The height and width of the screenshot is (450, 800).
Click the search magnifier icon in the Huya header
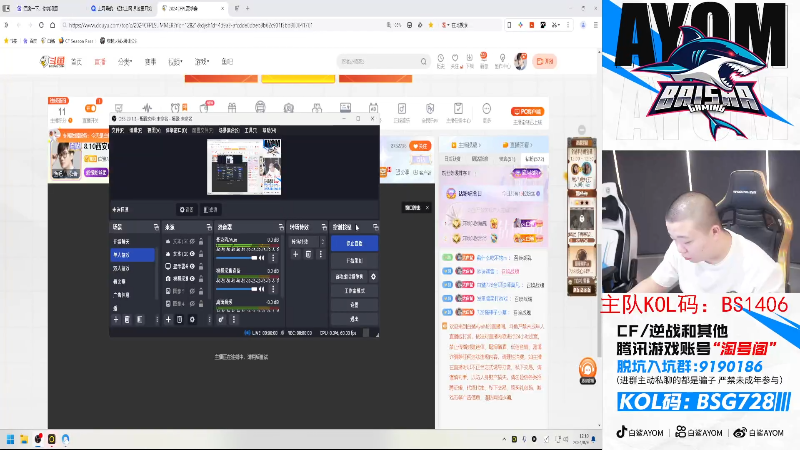click(423, 61)
